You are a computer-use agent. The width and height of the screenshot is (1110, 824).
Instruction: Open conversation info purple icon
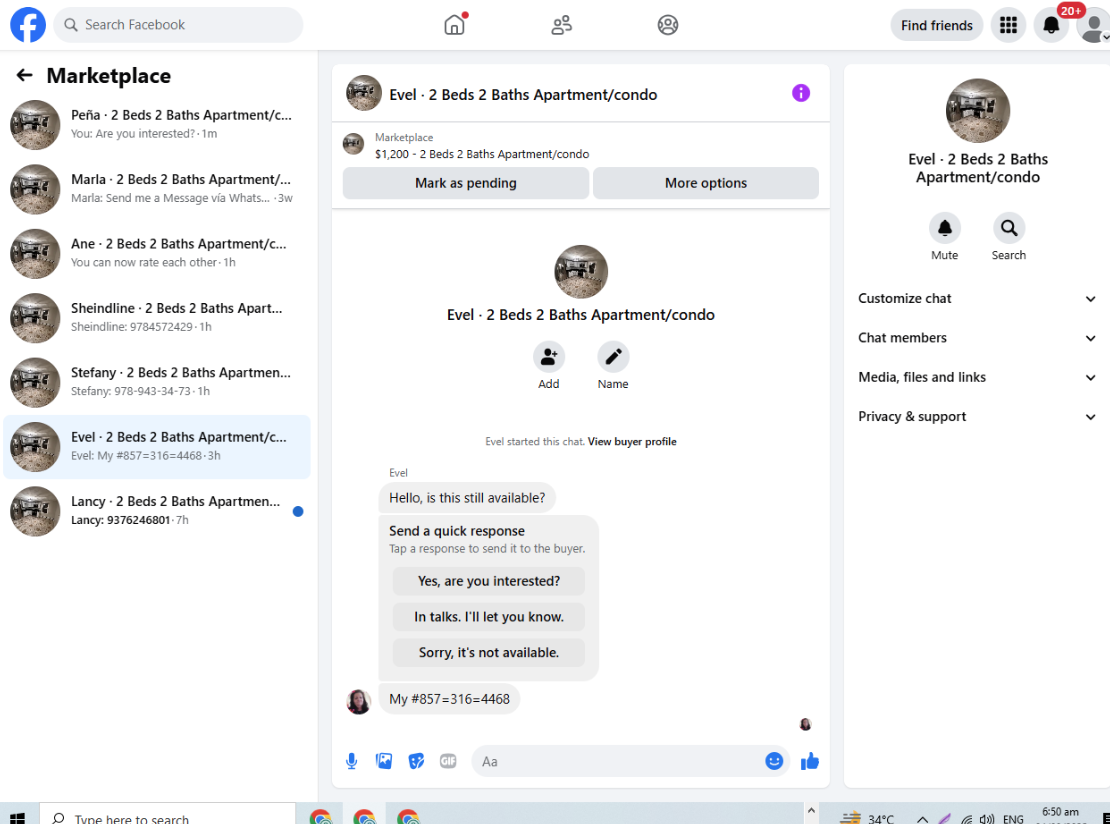click(x=801, y=93)
